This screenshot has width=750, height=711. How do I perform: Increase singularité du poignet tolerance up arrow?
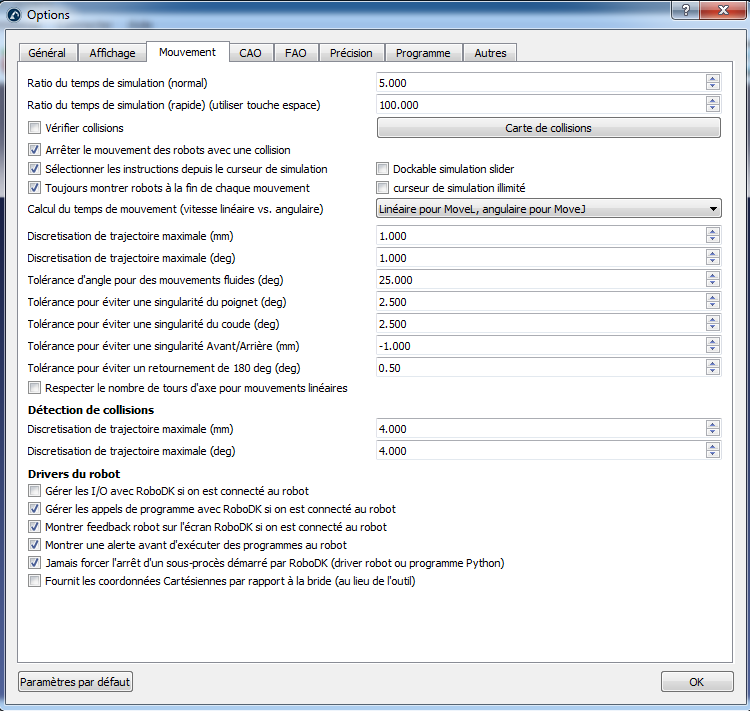coord(713,298)
